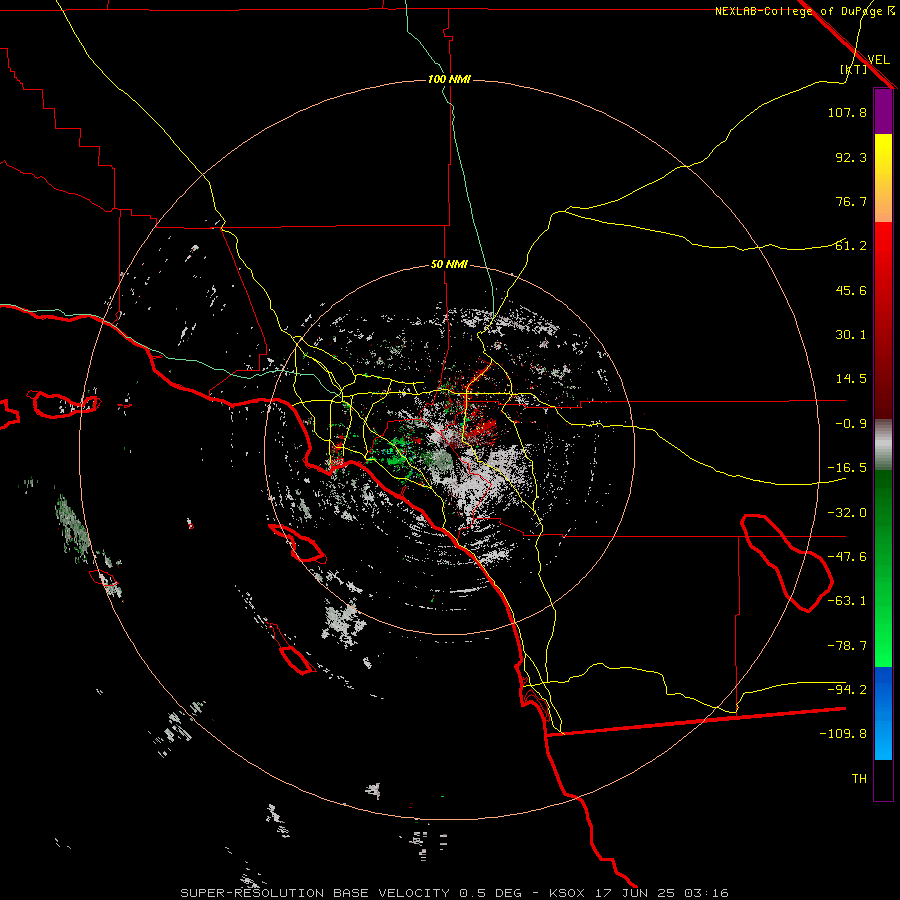Click the 92.3 legend value

click(x=851, y=157)
